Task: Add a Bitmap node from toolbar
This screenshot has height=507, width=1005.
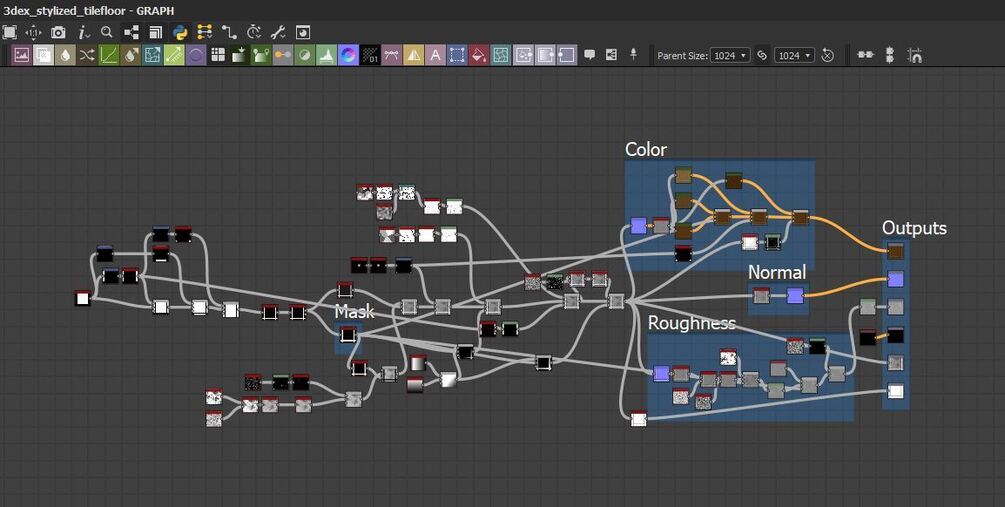Action: coord(22,55)
